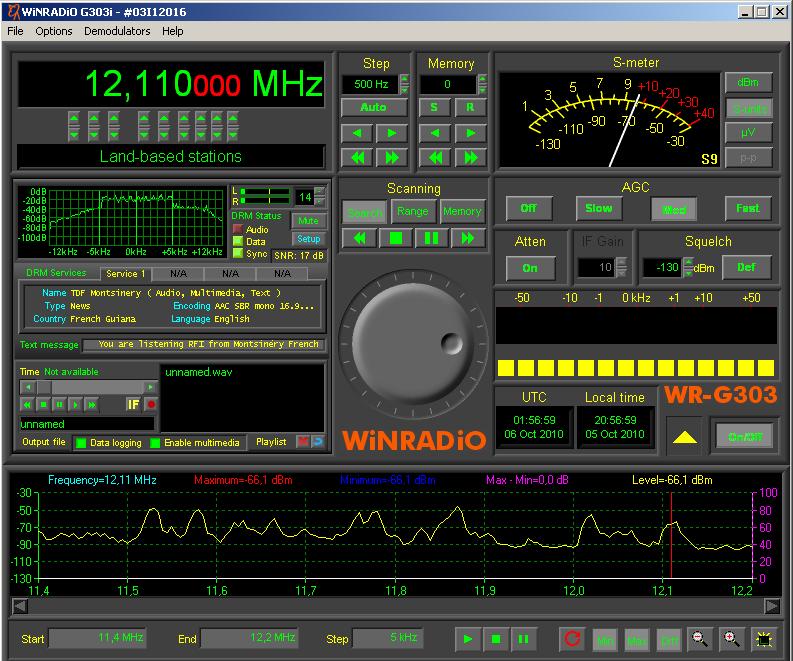Toggle the Enable multimedia checkbox

point(155,443)
